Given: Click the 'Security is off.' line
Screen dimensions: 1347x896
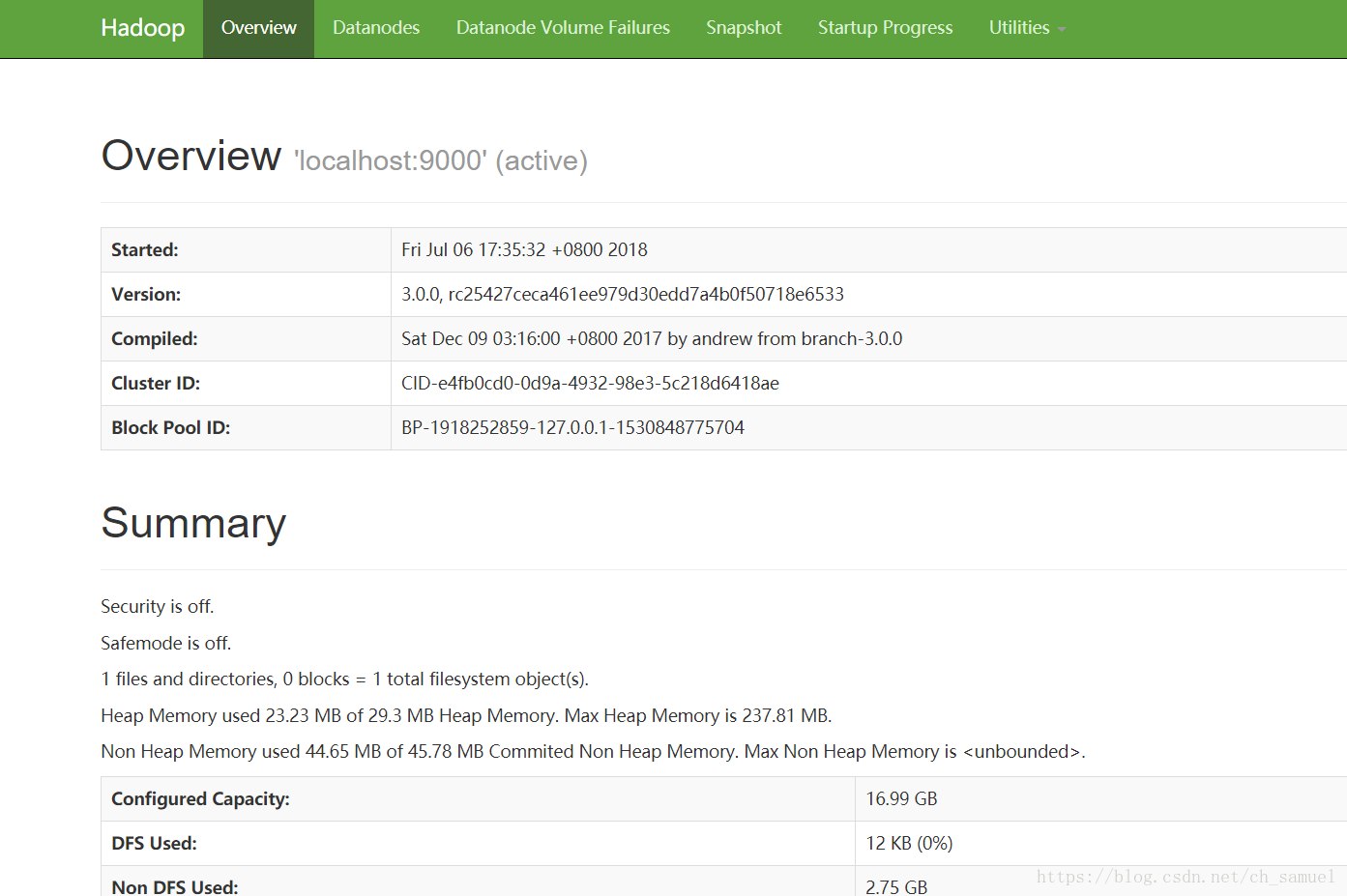Looking at the screenshot, I should point(158,607).
